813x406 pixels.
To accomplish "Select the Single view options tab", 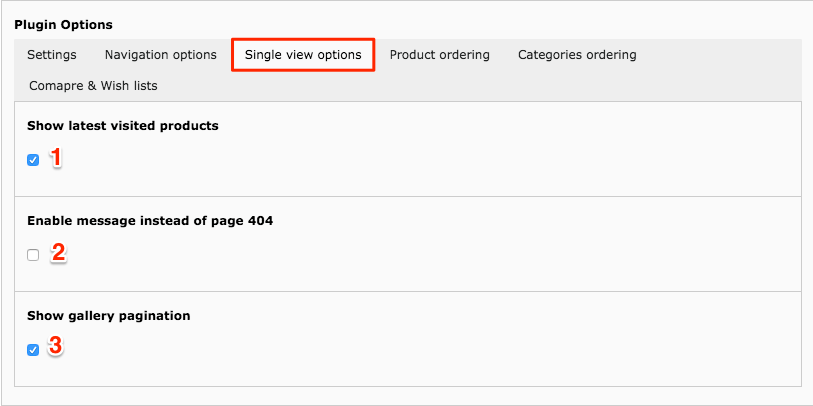I will coord(303,54).
